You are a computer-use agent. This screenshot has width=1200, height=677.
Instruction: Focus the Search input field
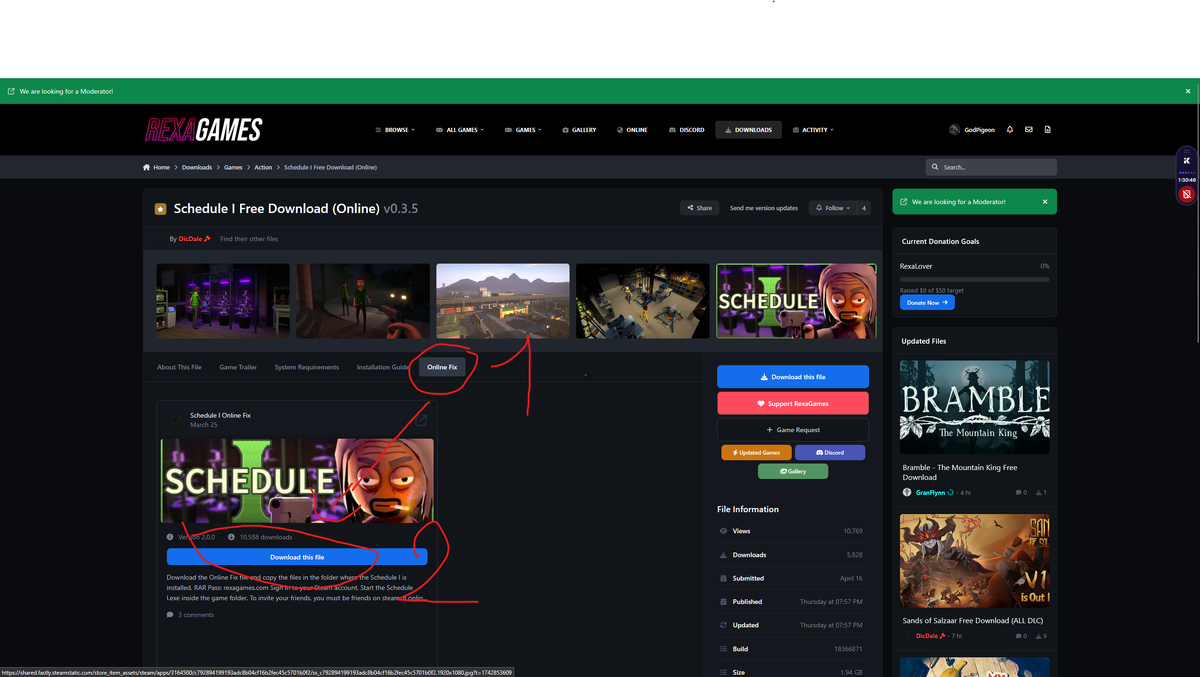click(991, 167)
